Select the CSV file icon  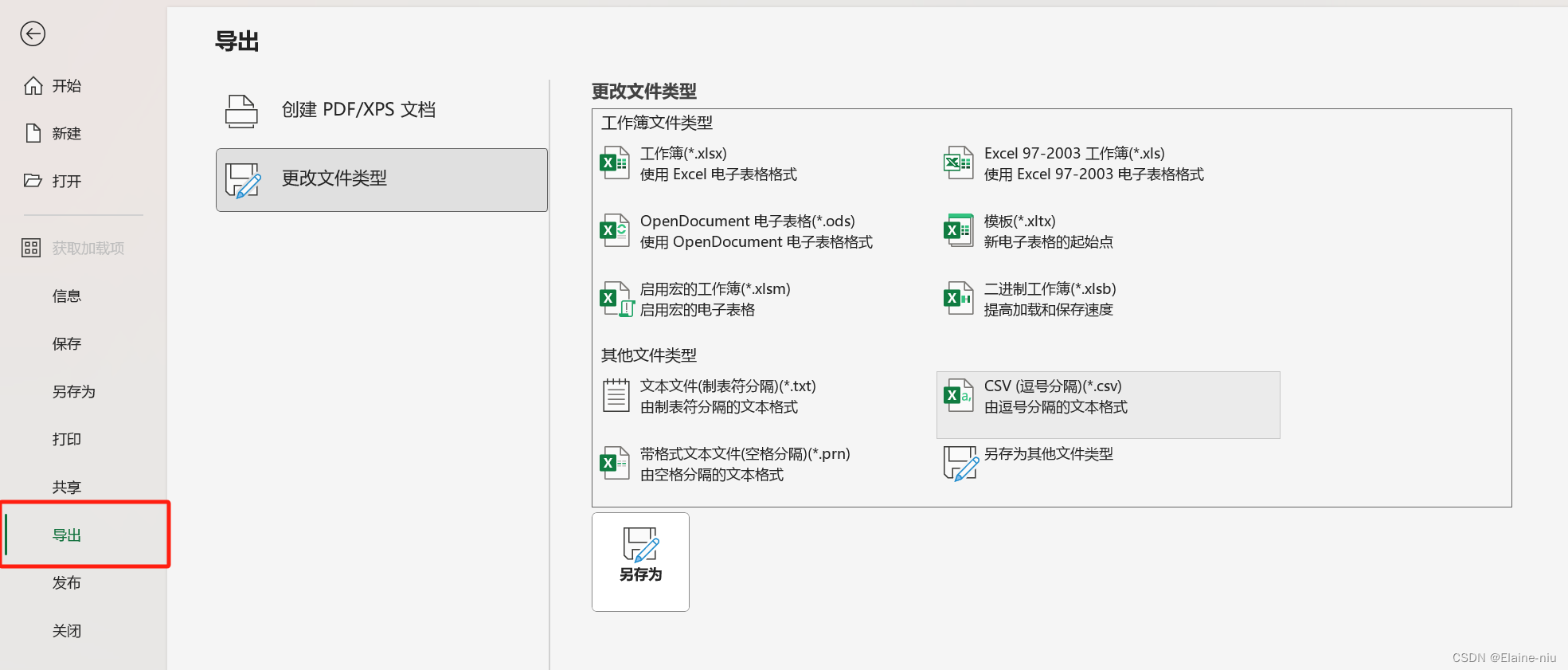tap(959, 395)
